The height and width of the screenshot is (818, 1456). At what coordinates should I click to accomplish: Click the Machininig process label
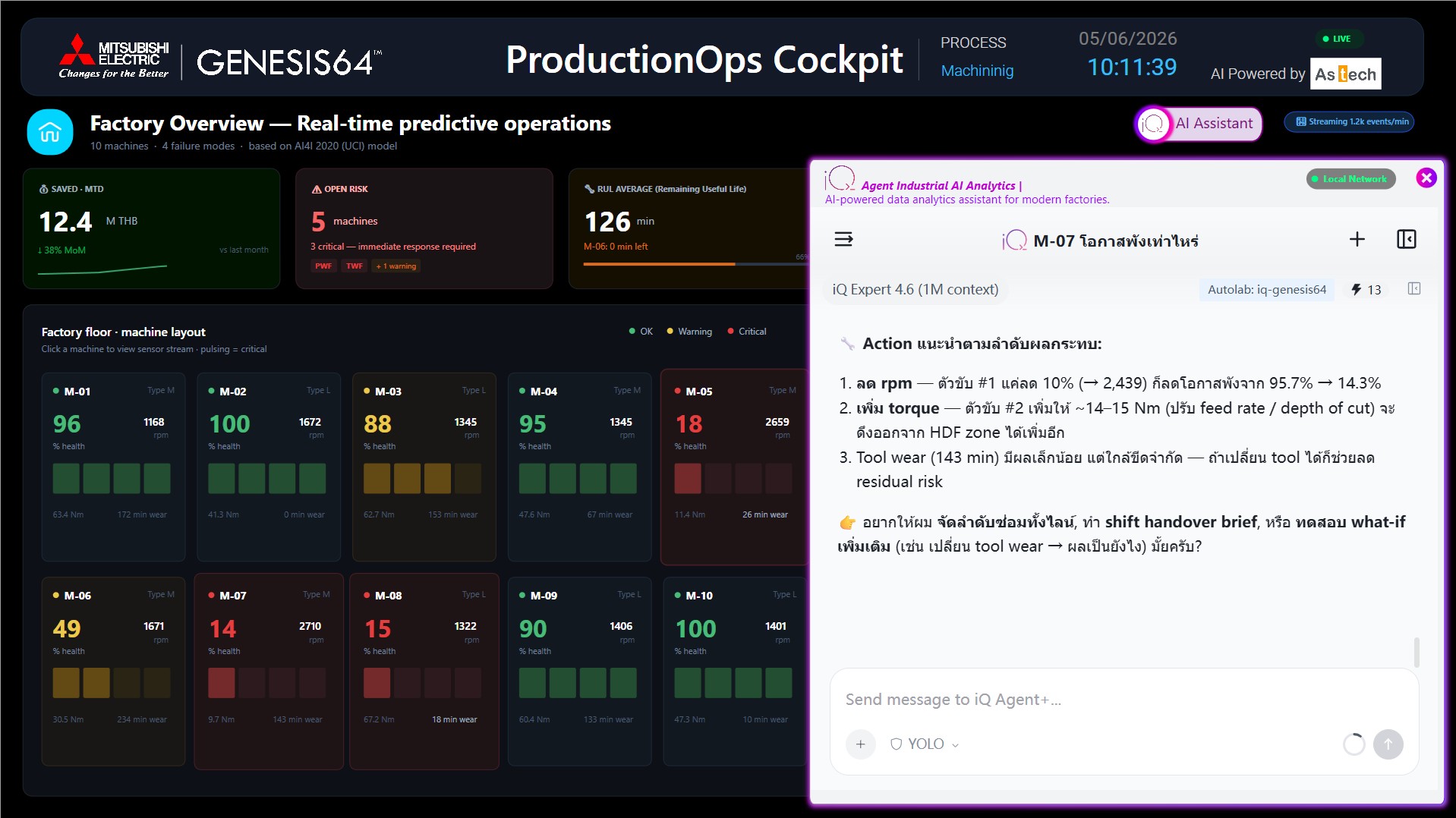[977, 71]
